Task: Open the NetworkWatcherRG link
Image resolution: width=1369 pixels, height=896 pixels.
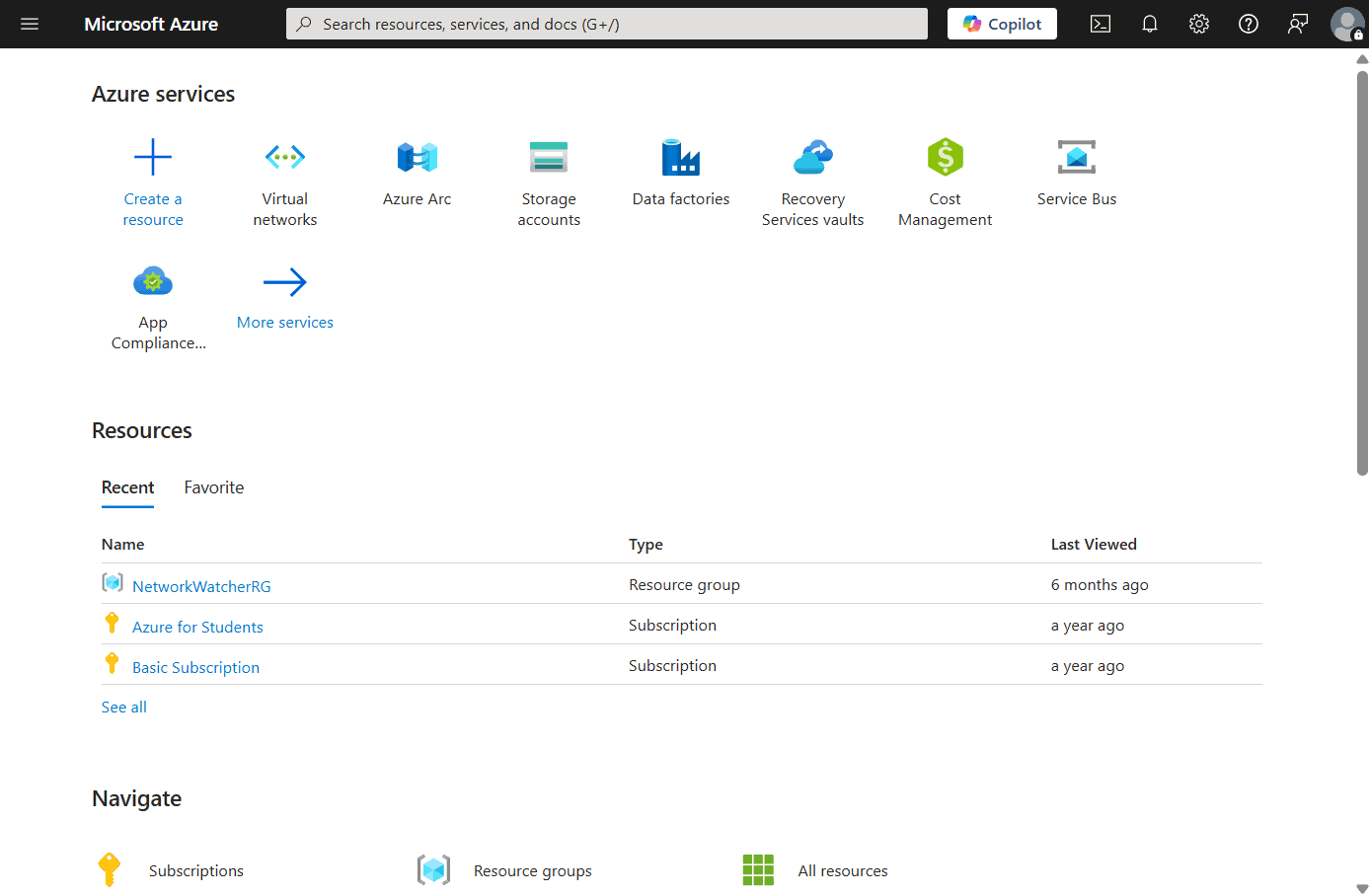Action: point(201,586)
